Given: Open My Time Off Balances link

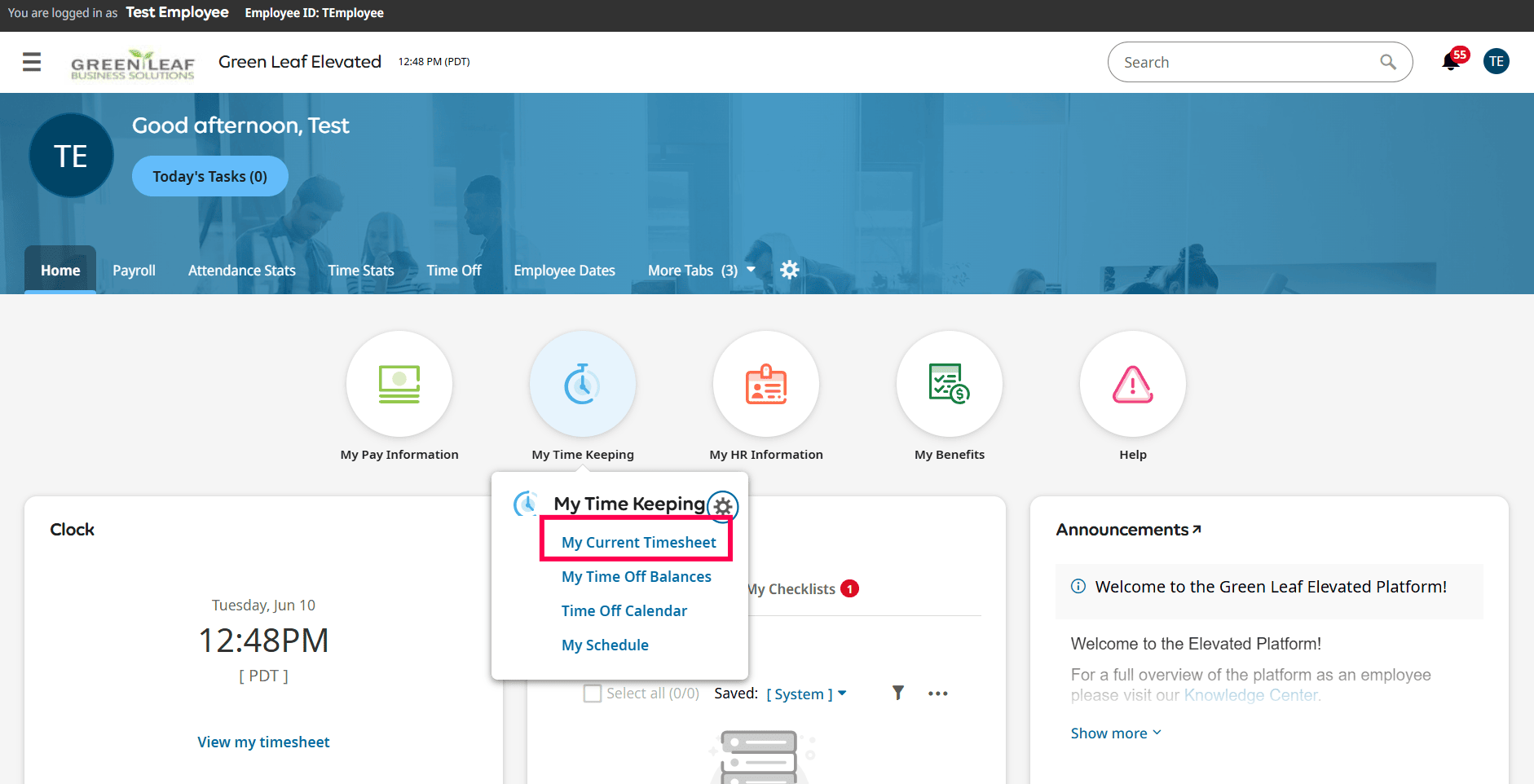Looking at the screenshot, I should pos(637,576).
